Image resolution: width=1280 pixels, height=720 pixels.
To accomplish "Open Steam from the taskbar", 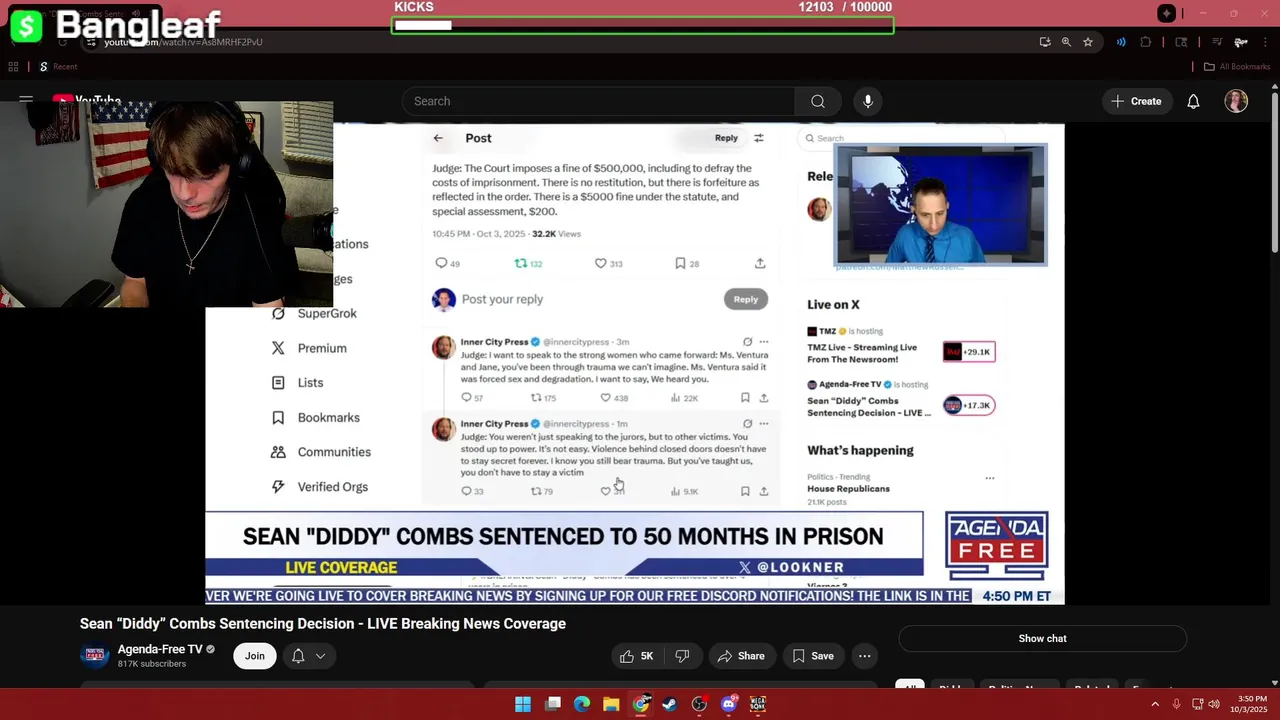I will tap(670, 705).
